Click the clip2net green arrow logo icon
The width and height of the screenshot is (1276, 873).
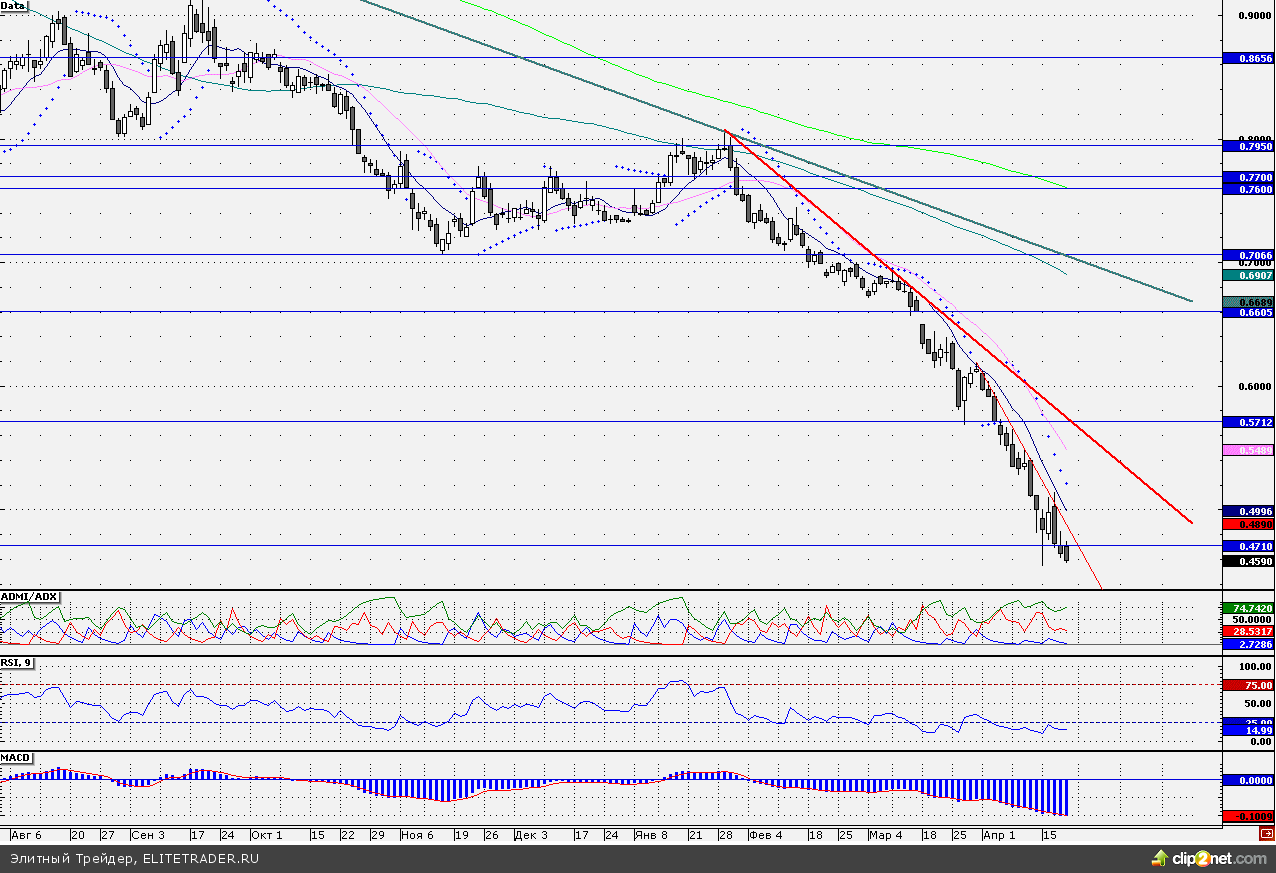(1160, 858)
